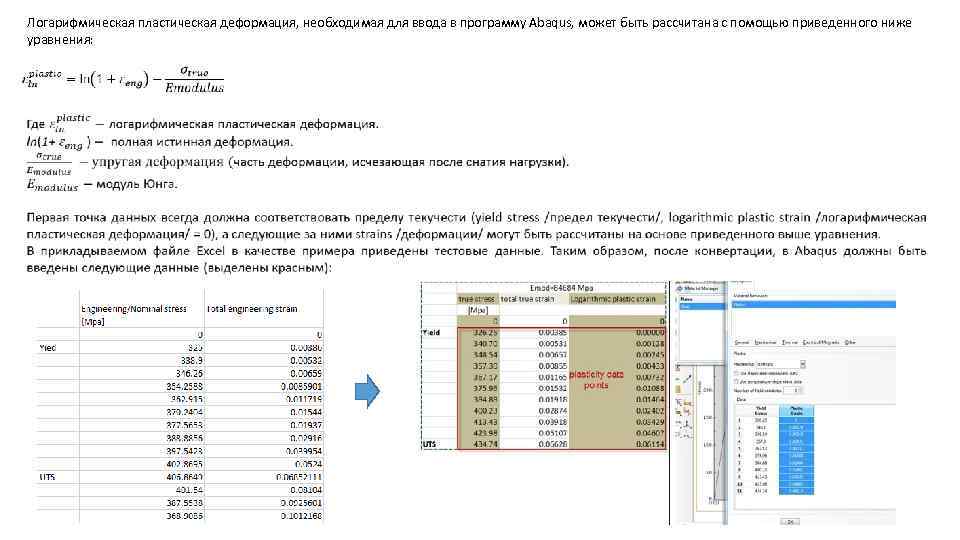Image resolution: width=960 pixels, height=540 pixels.
Task: Open the Other menu in material editor
Action: pyautogui.click(x=850, y=342)
